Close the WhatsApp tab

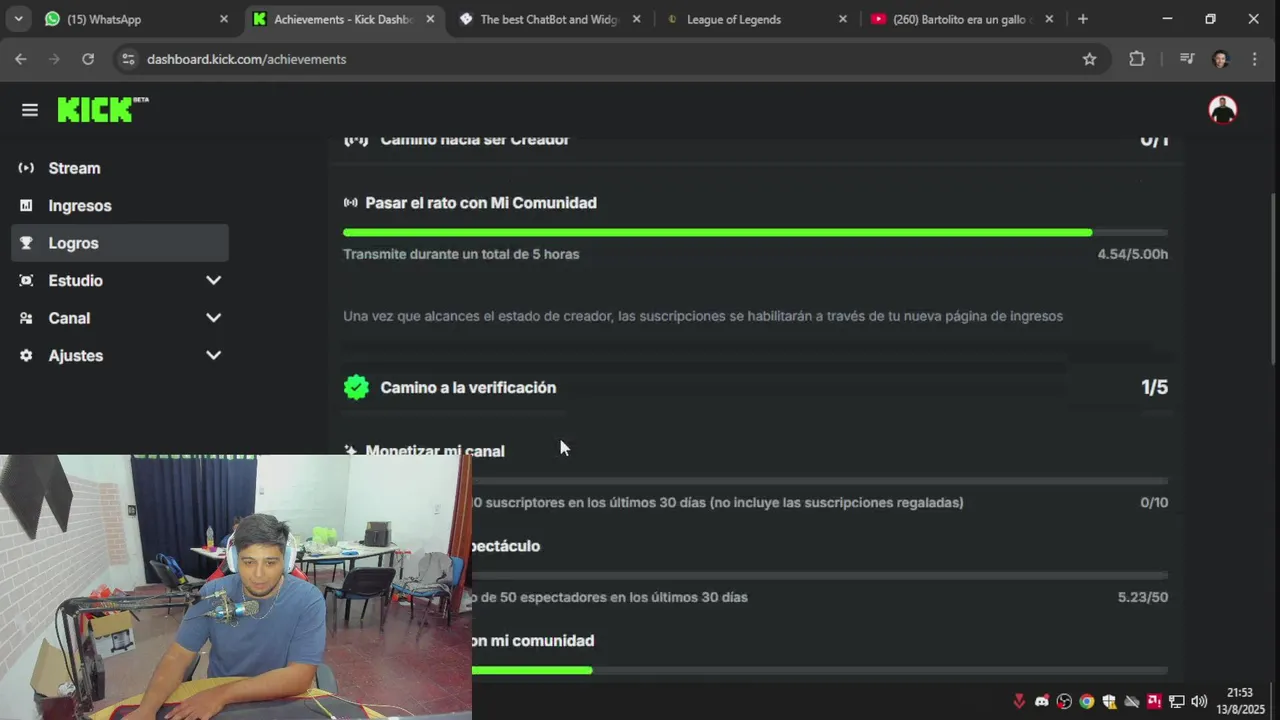click(x=224, y=19)
